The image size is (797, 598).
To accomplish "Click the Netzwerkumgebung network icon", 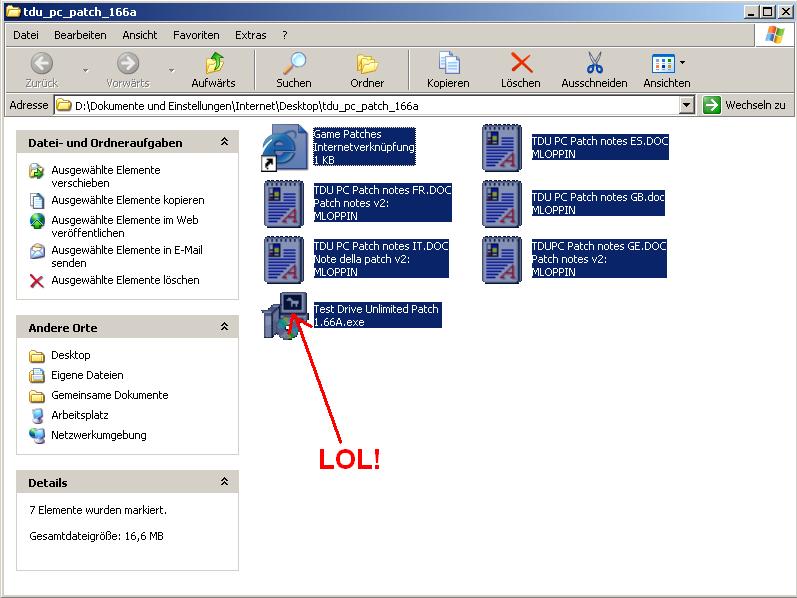I will pos(37,436).
